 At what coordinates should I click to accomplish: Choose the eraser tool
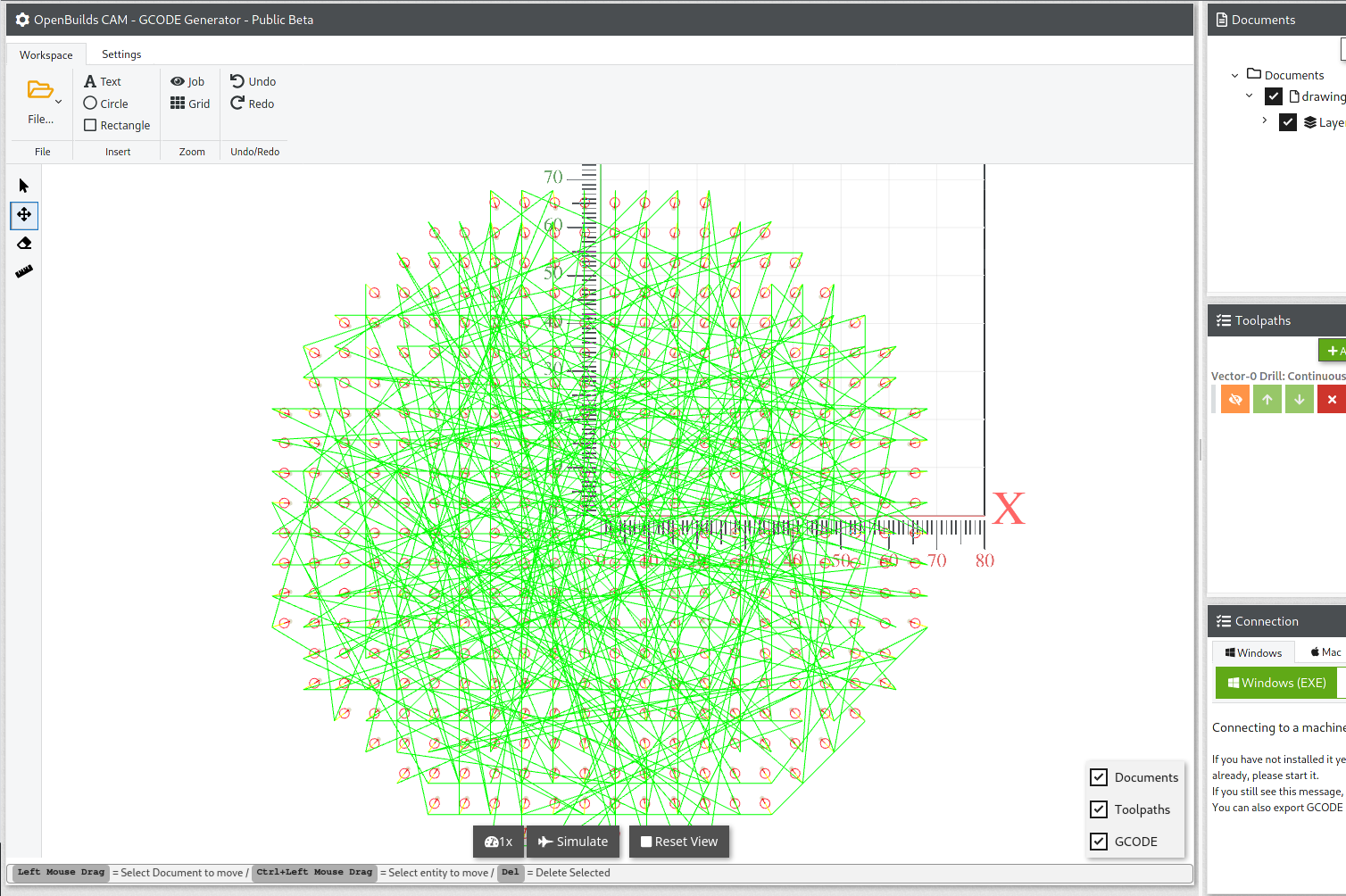[x=24, y=243]
